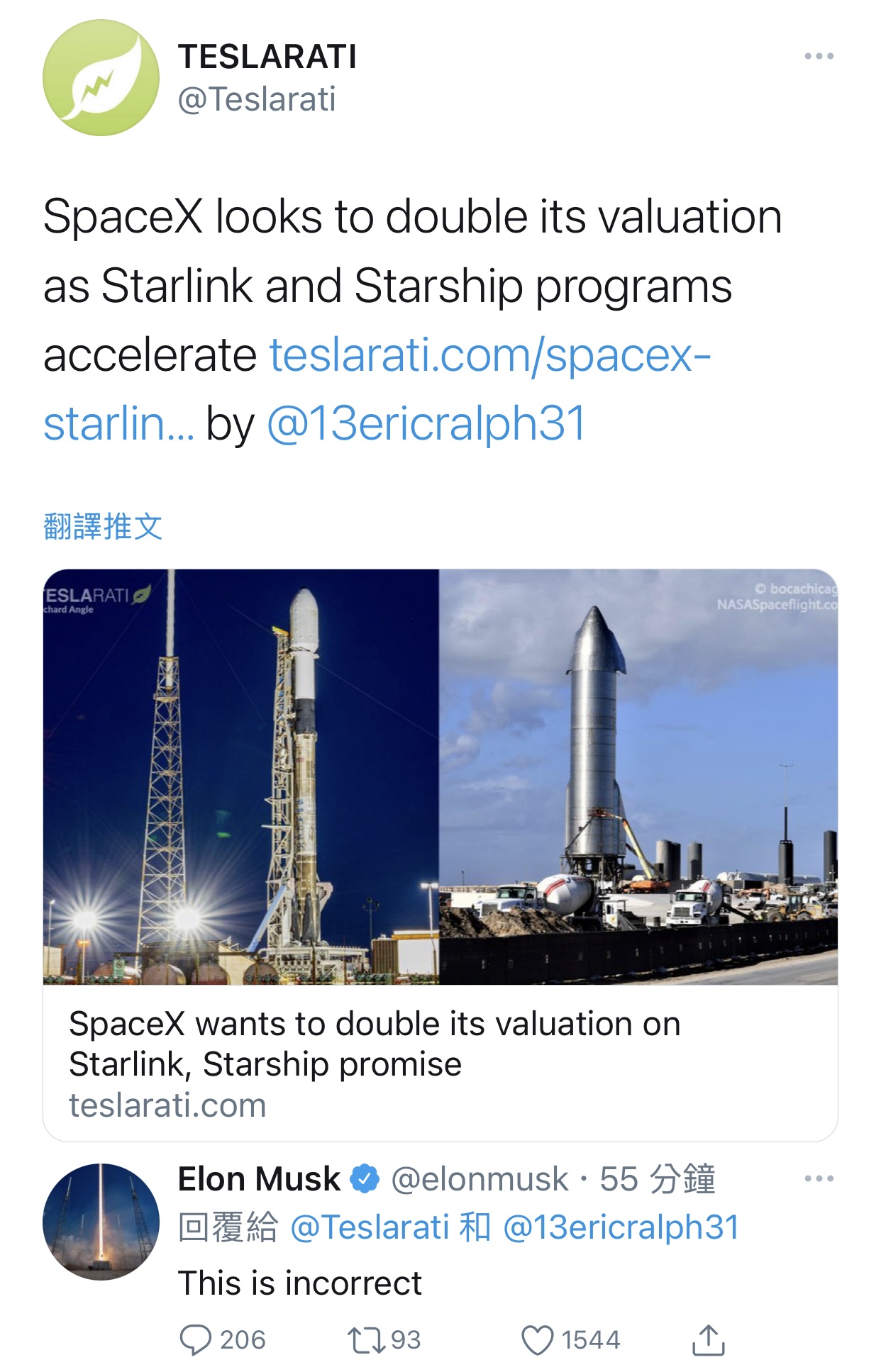Tap the reply speech bubble icon
This screenshot has height=1372, width=881.
[196, 1339]
